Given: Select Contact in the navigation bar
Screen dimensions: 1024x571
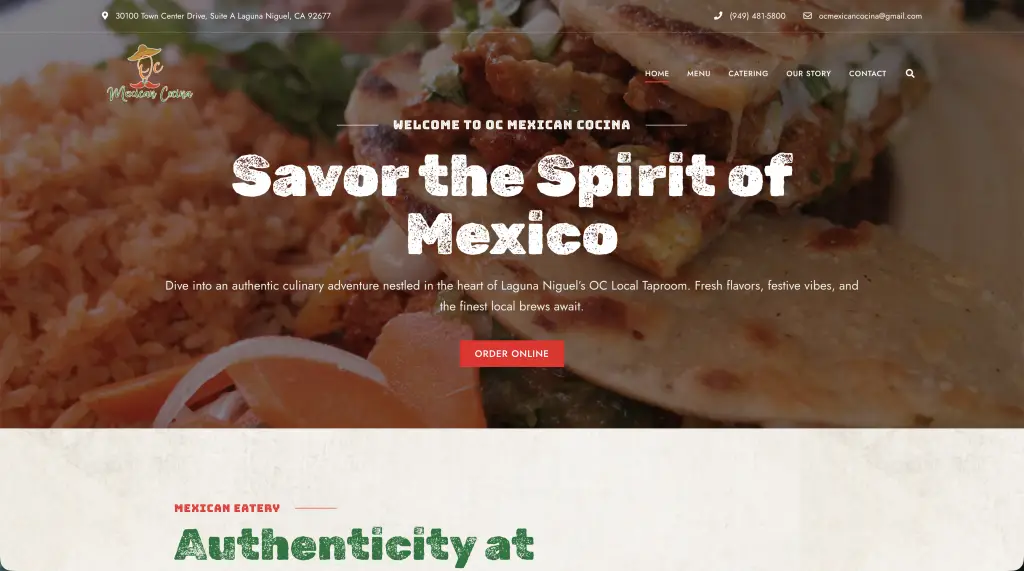Looking at the screenshot, I should pyautogui.click(x=867, y=73).
